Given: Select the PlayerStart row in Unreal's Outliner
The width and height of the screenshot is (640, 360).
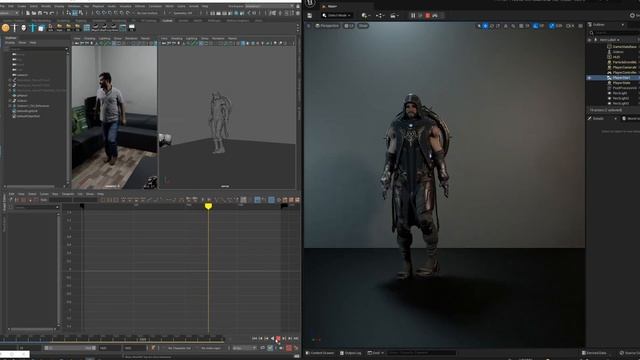Looking at the screenshot, I should 613,78.
